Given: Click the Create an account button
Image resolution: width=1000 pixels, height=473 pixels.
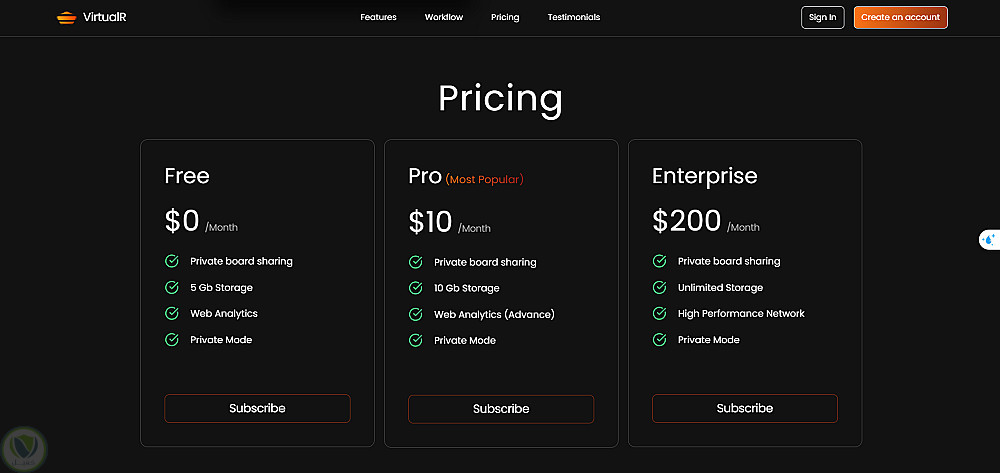Looking at the screenshot, I should (x=900, y=17).
